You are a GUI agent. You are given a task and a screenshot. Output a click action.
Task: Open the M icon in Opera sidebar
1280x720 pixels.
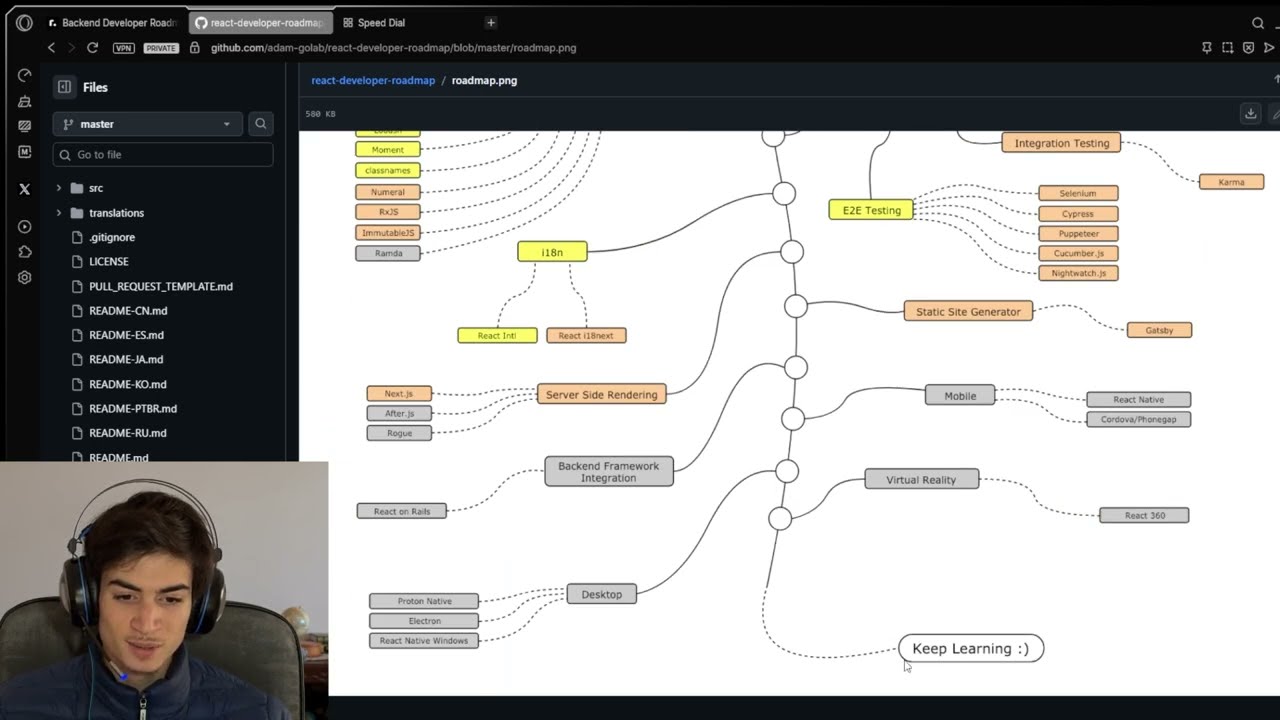[x=25, y=152]
